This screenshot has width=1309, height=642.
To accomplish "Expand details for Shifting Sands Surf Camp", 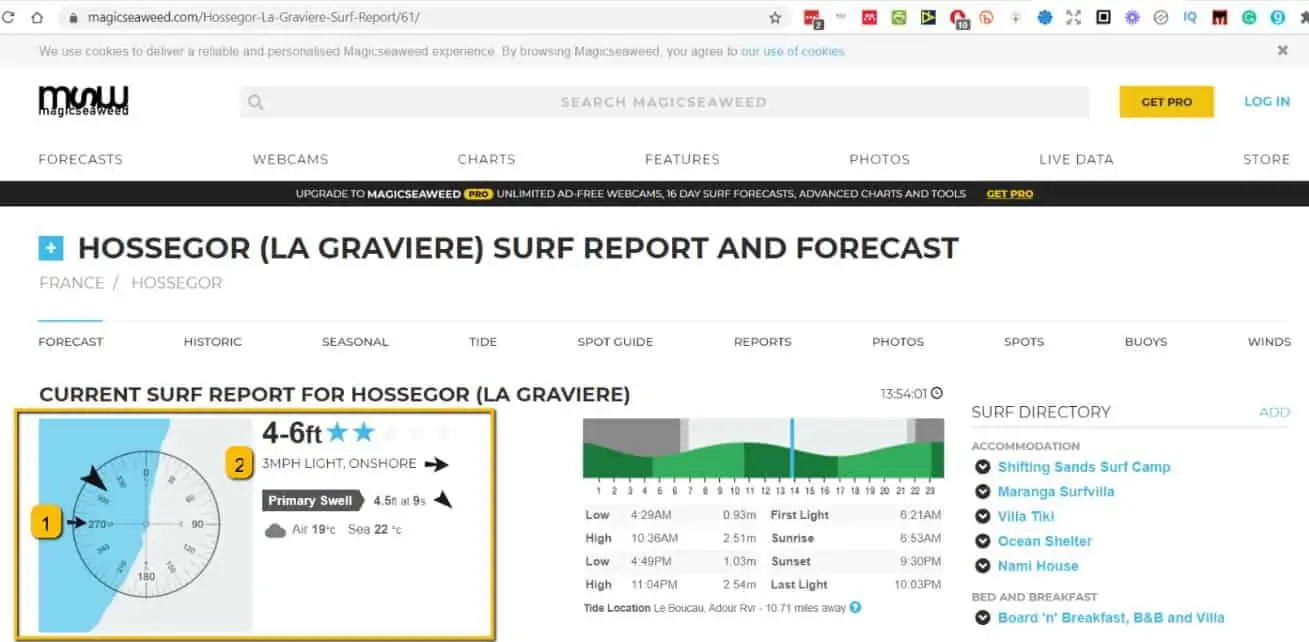I will pyautogui.click(x=984, y=467).
